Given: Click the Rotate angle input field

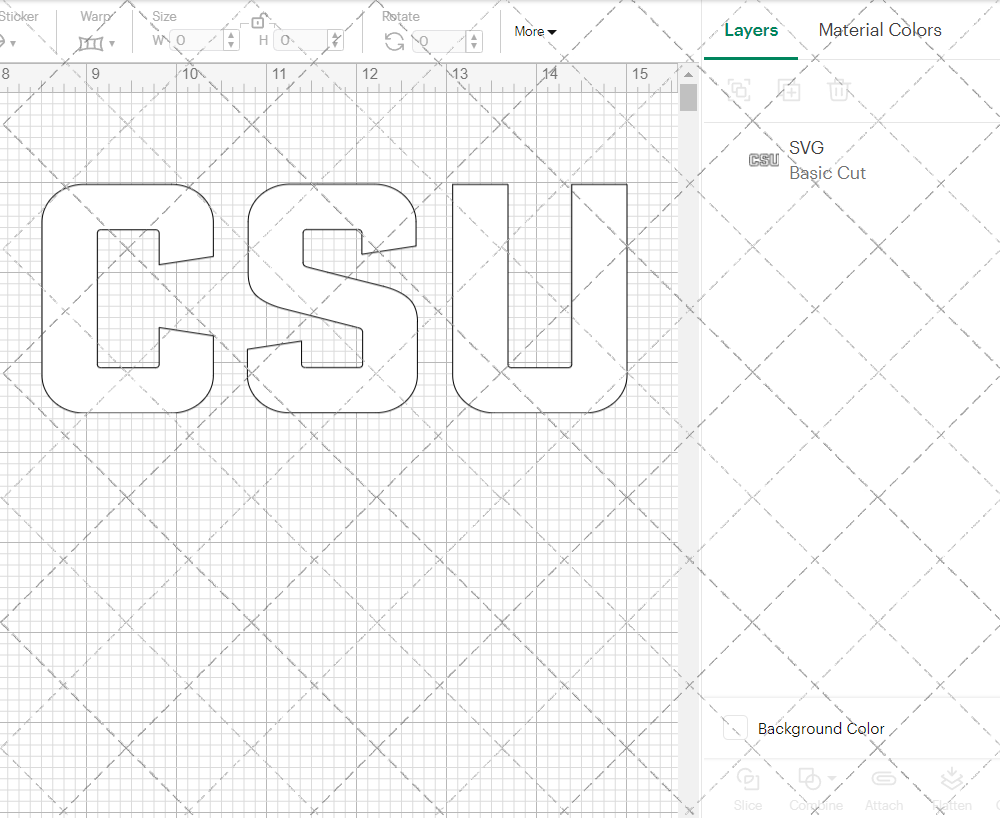Looking at the screenshot, I should (440, 42).
